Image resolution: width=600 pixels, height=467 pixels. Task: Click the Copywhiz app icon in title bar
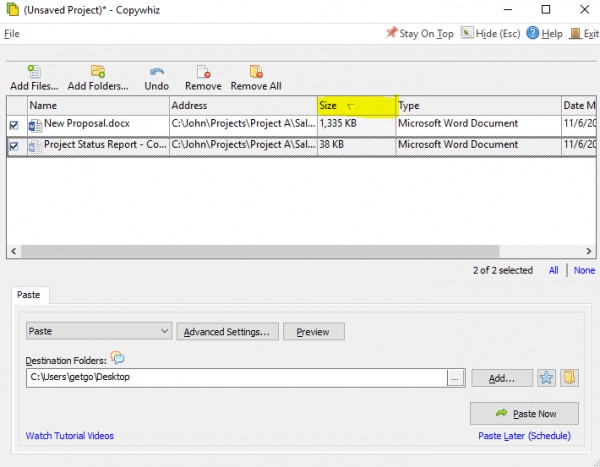click(x=12, y=9)
